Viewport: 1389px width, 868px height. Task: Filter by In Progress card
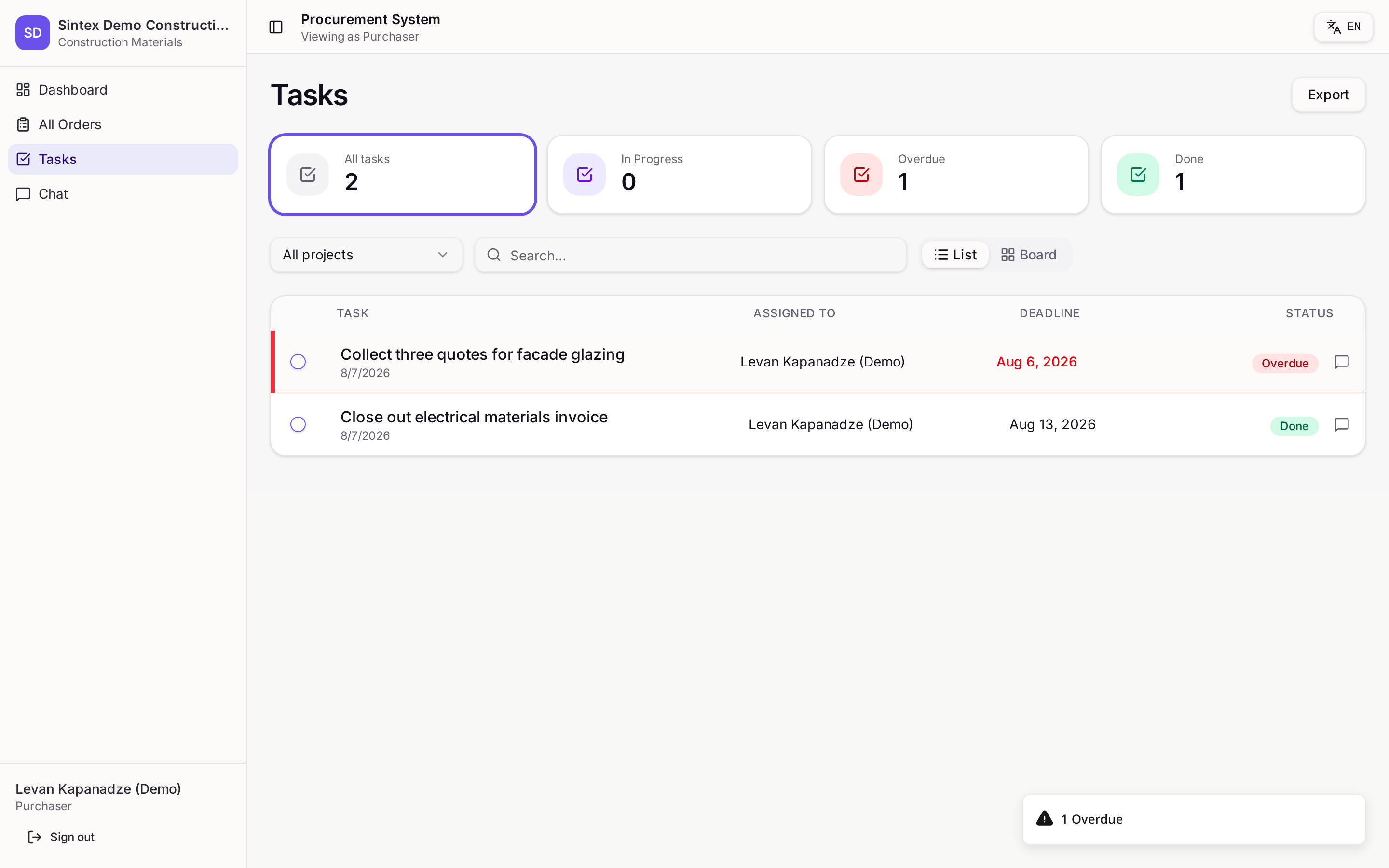(x=680, y=175)
